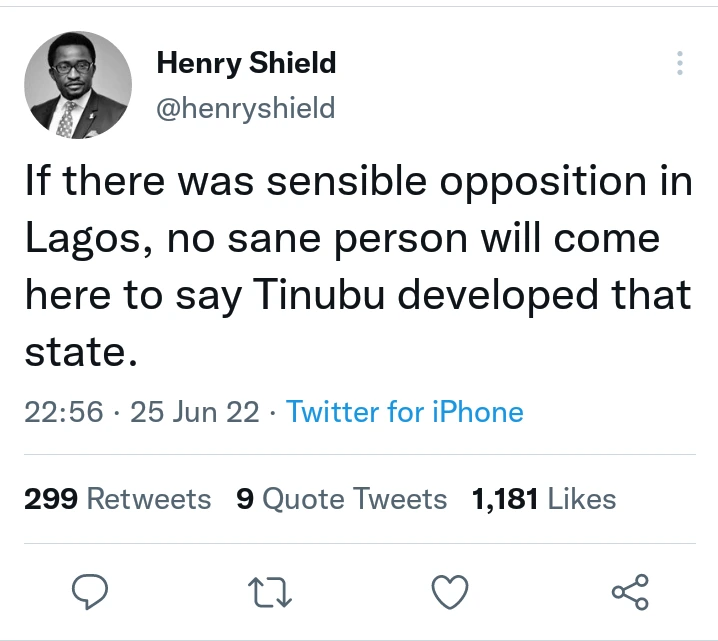Open the three-dot more options menu
Image resolution: width=718 pixels, height=641 pixels.
click(x=680, y=63)
